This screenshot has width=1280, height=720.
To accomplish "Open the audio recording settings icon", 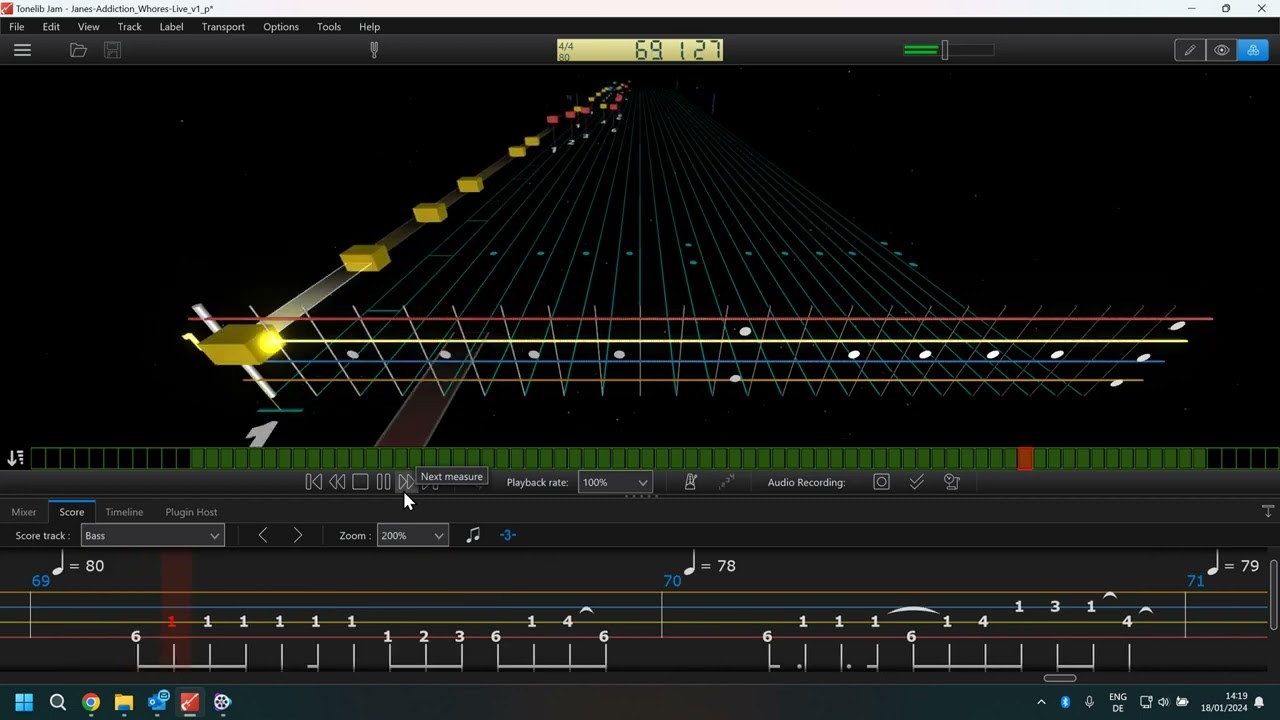I will tap(952, 482).
